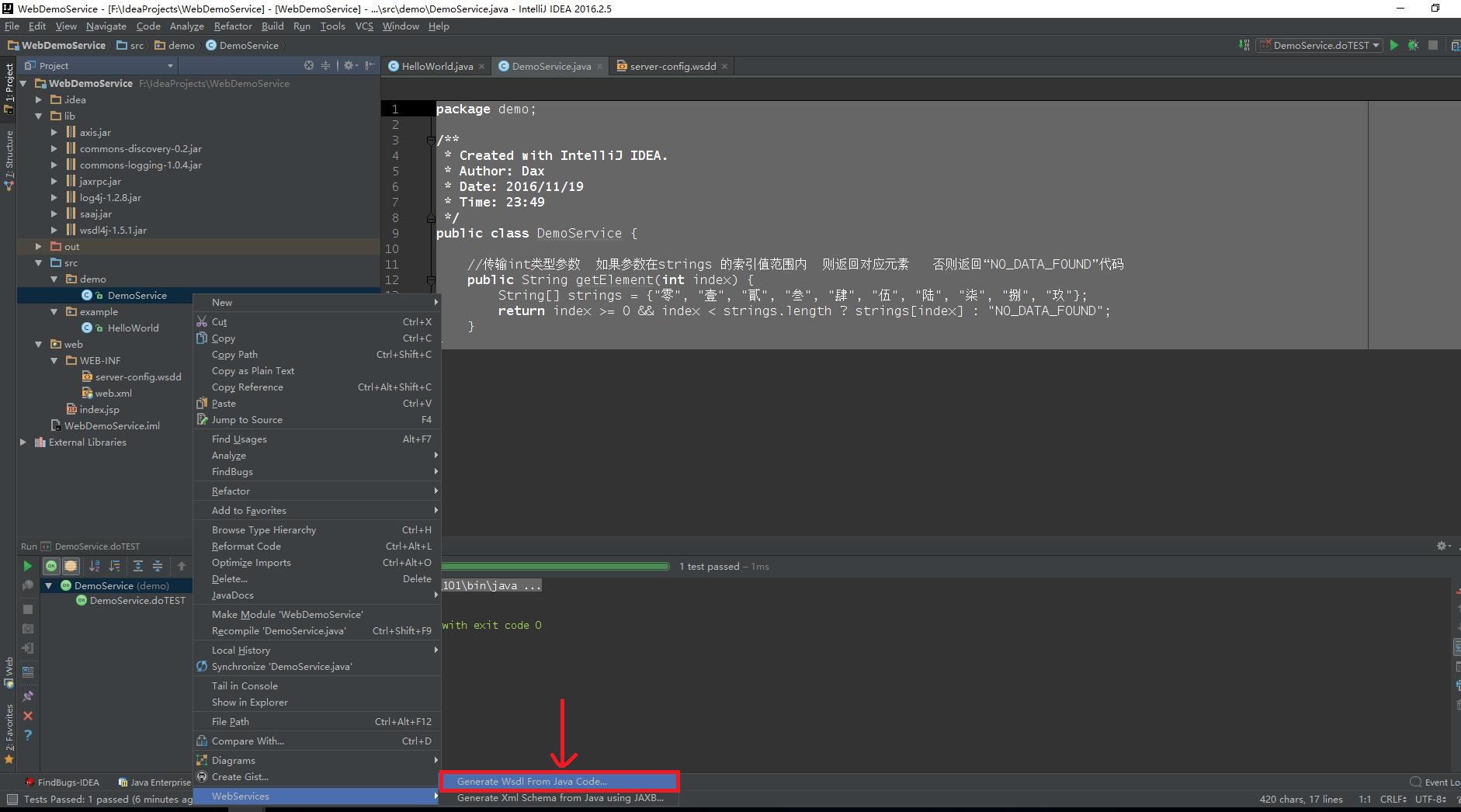Open the FindBugs-IDEA tool window
The height and width of the screenshot is (812, 1461).
[62, 782]
